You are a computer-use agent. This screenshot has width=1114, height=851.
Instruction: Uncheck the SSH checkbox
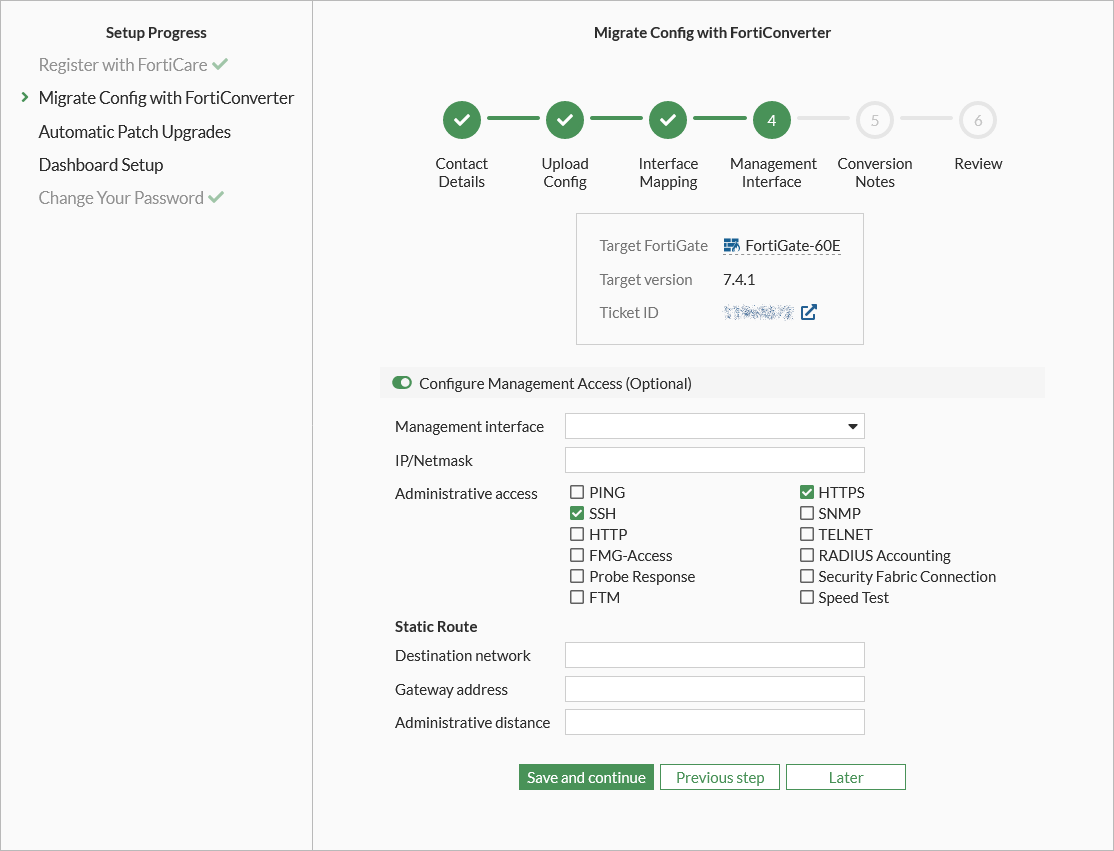[577, 513]
